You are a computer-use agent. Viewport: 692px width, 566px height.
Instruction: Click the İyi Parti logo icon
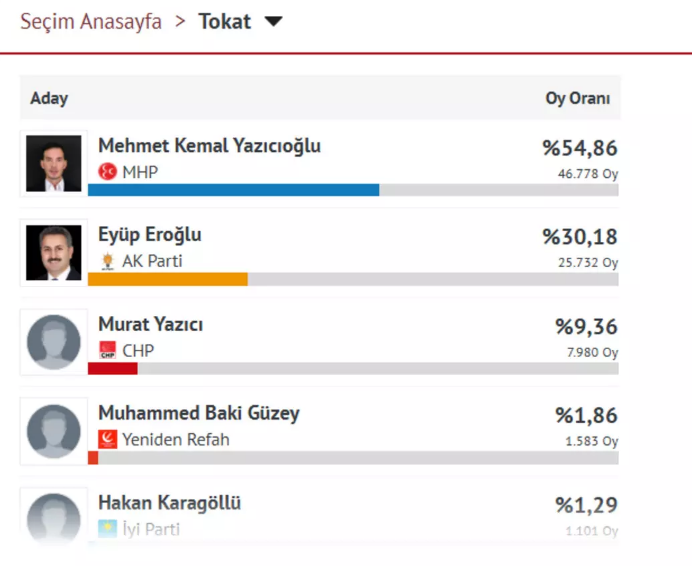[x=107, y=528]
